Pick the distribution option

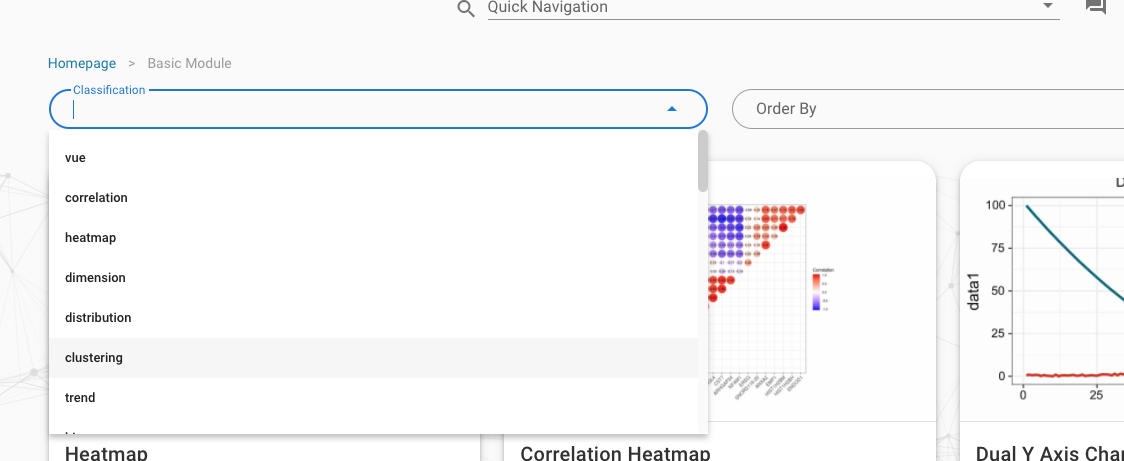pyautogui.click(x=98, y=318)
